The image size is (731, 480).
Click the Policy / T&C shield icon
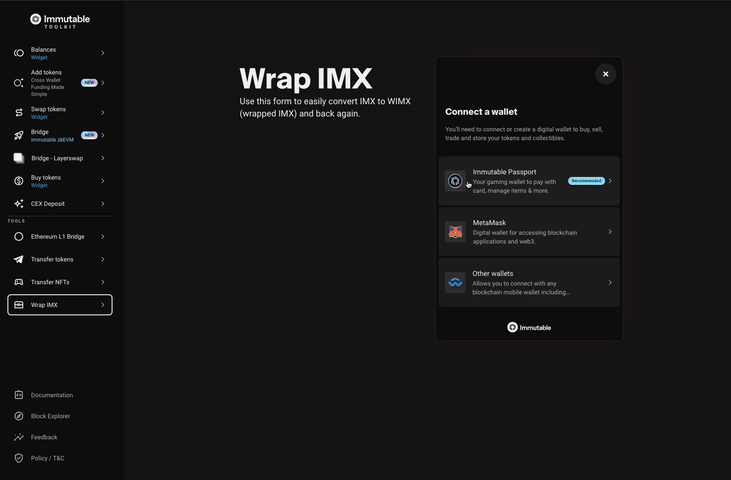point(19,459)
